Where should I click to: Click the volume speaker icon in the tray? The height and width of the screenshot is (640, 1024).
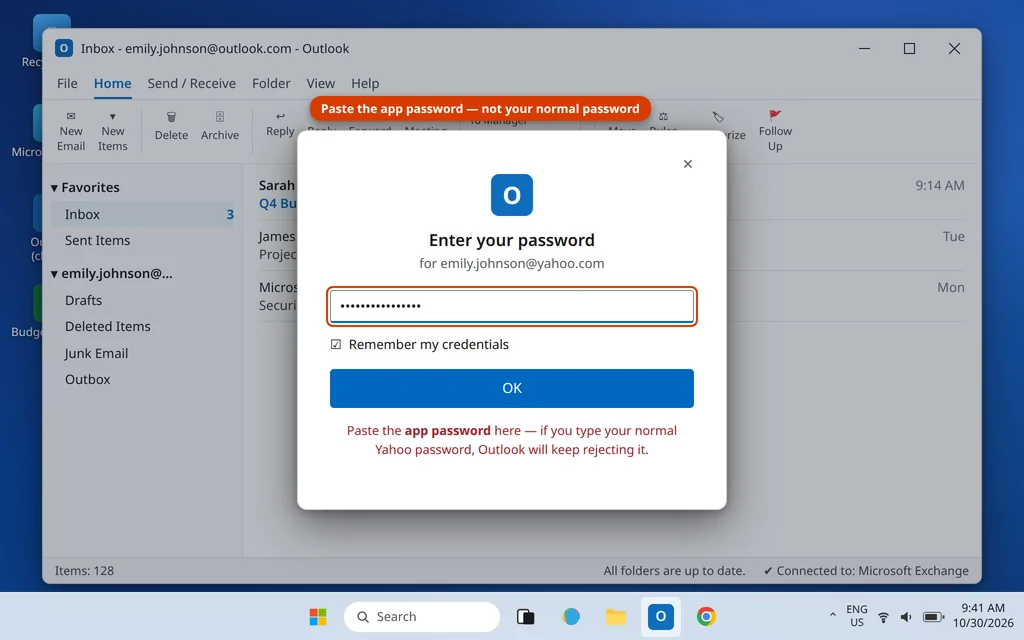point(906,616)
